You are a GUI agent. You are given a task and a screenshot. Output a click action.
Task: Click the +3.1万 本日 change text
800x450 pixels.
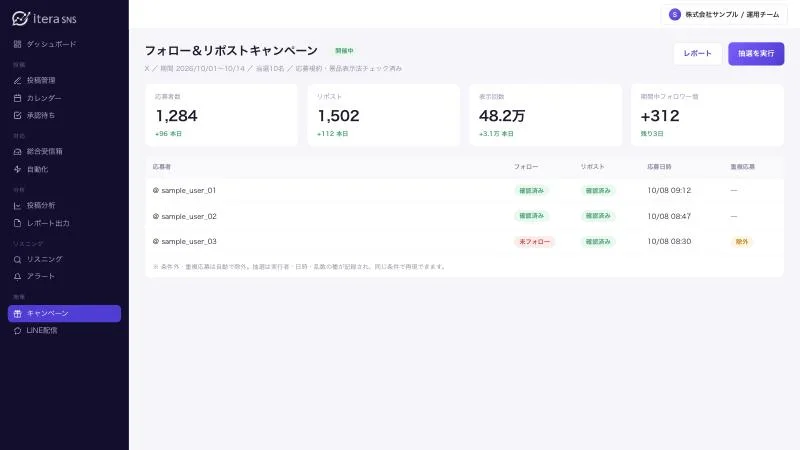click(x=496, y=134)
